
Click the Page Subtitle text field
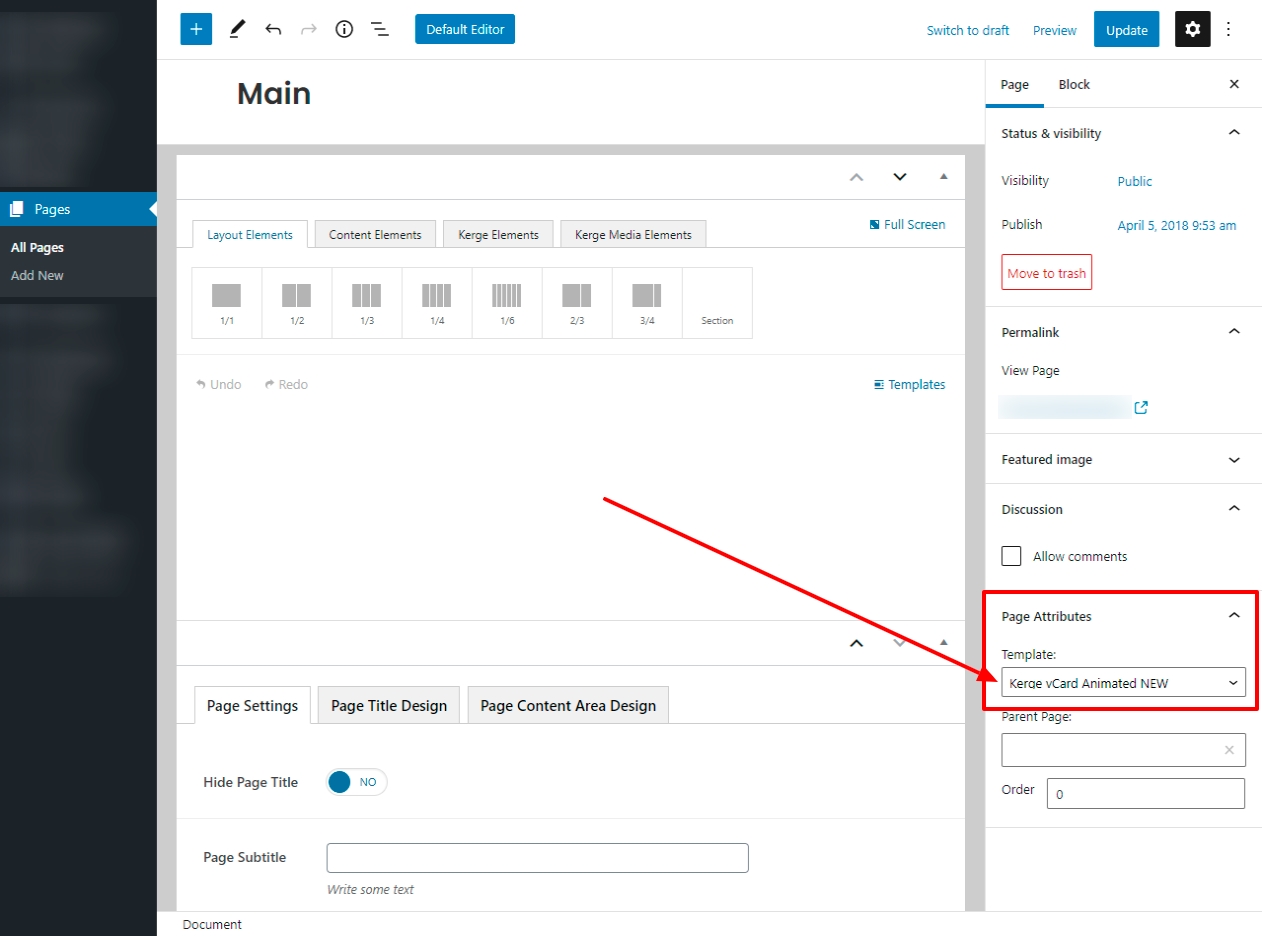[x=537, y=858]
